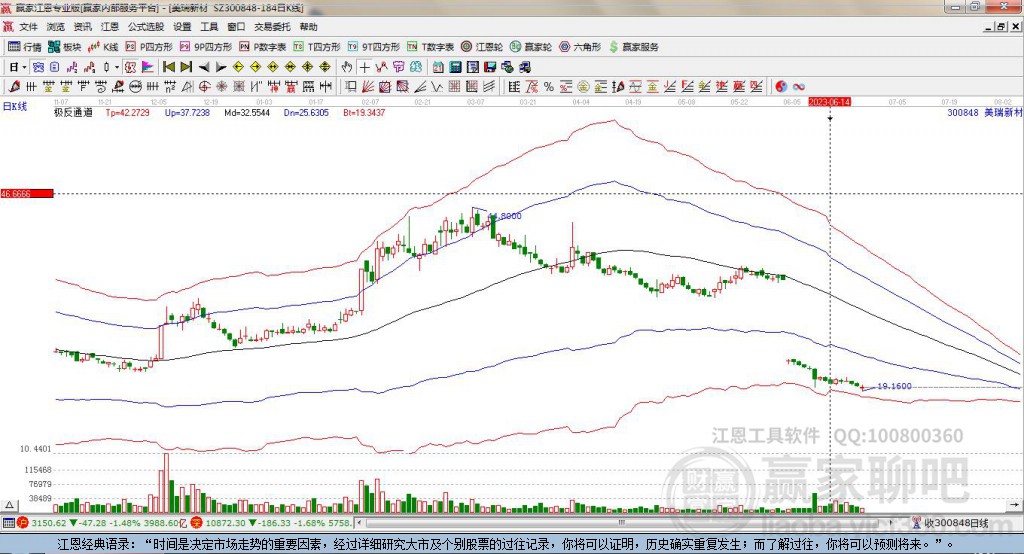
Task: Click the 收300848日线 status text
Action: (x=956, y=523)
